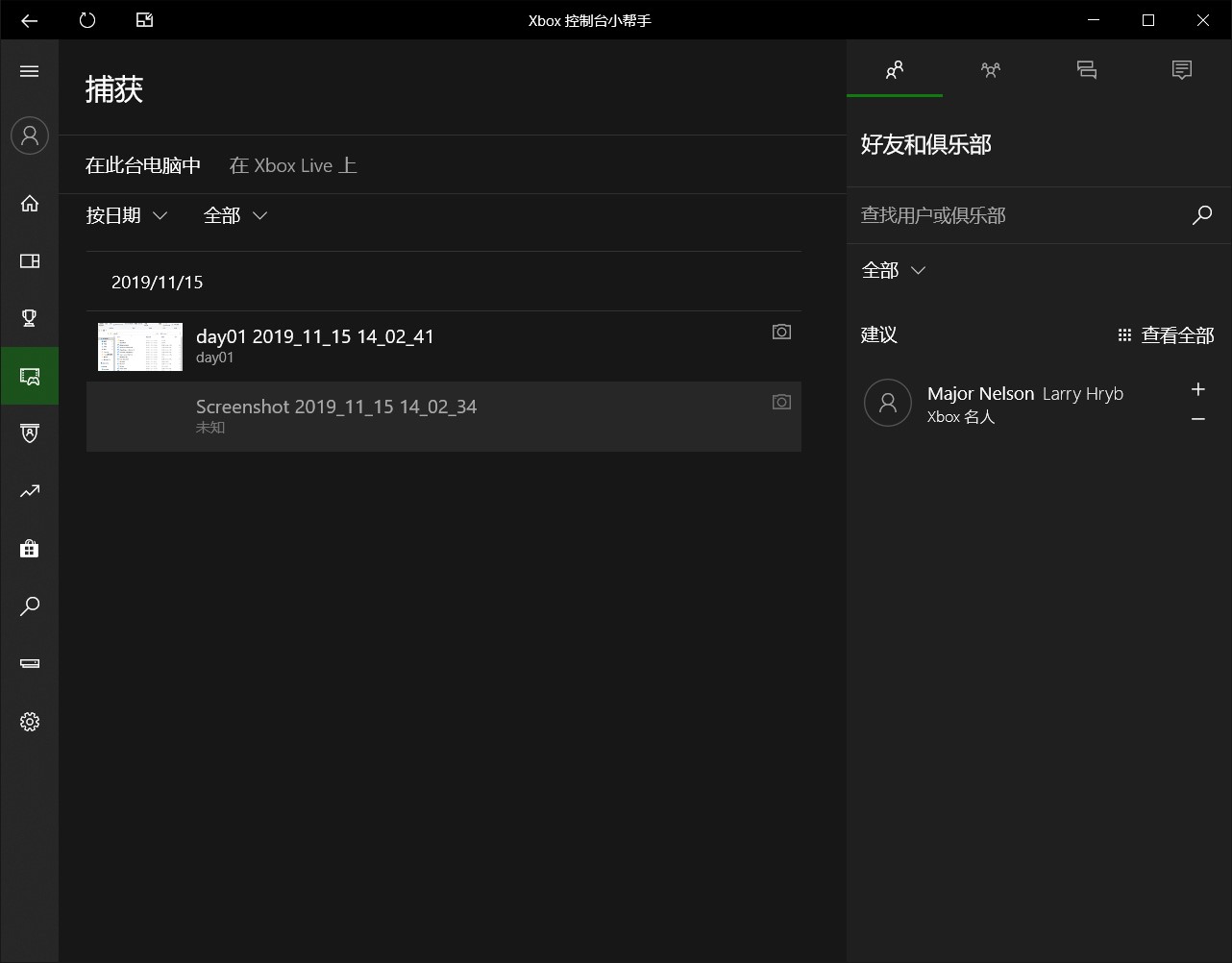Click 查看全部 to view all suggestions

tap(1166, 334)
